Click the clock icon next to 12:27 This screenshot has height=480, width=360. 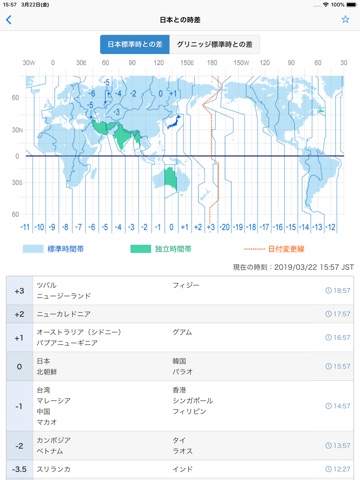[328, 469]
